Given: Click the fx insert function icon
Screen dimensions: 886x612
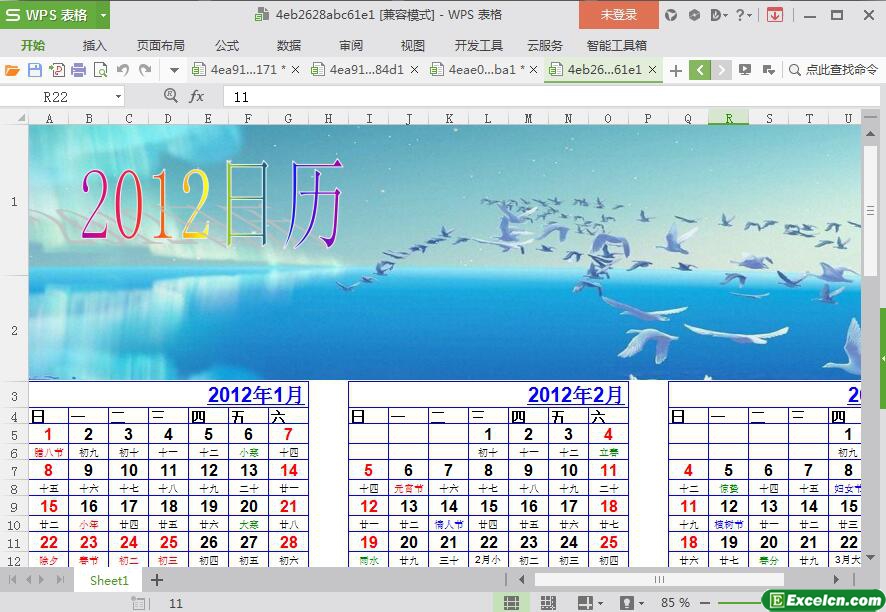Looking at the screenshot, I should coord(197,96).
